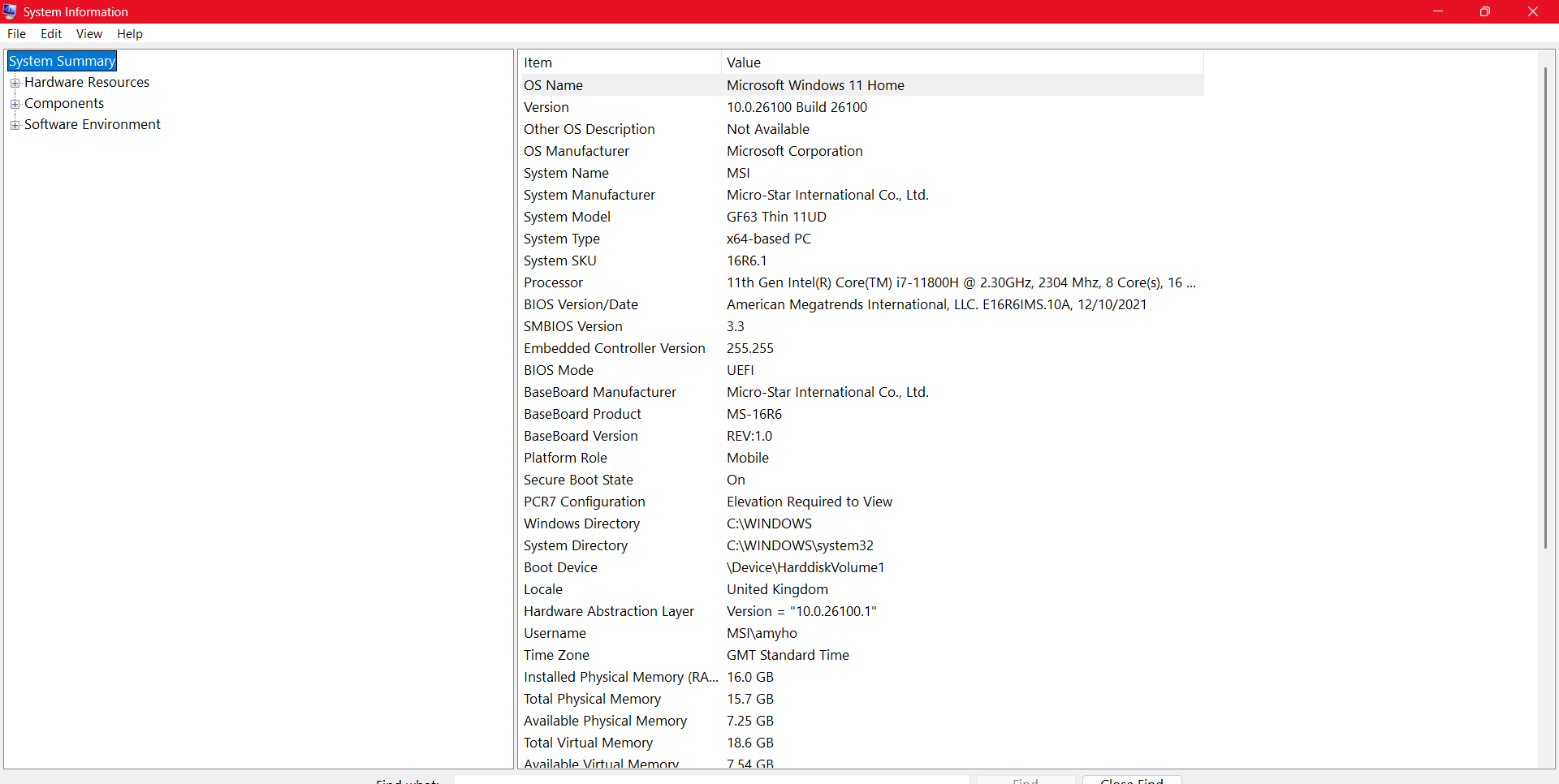Open the Edit menu
1559x784 pixels.
point(51,34)
